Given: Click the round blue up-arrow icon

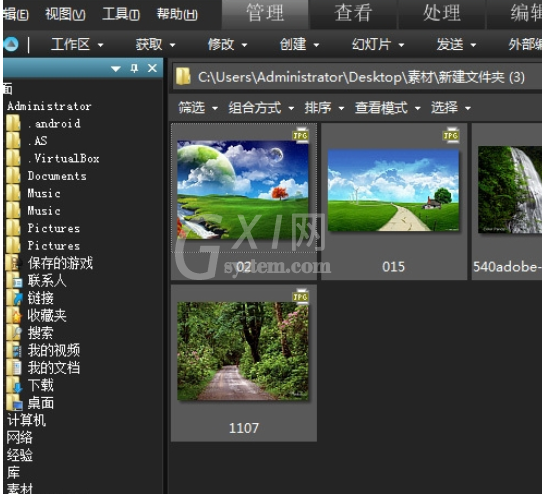Looking at the screenshot, I should point(11,44).
